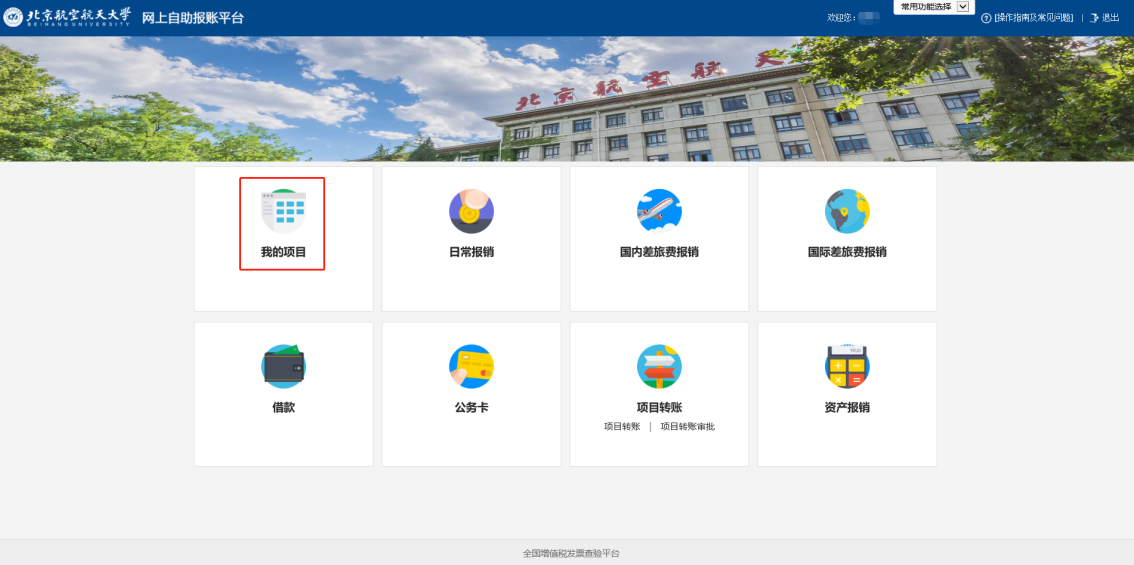Click the 借款 wallet icon
1134x565 pixels.
point(283,367)
